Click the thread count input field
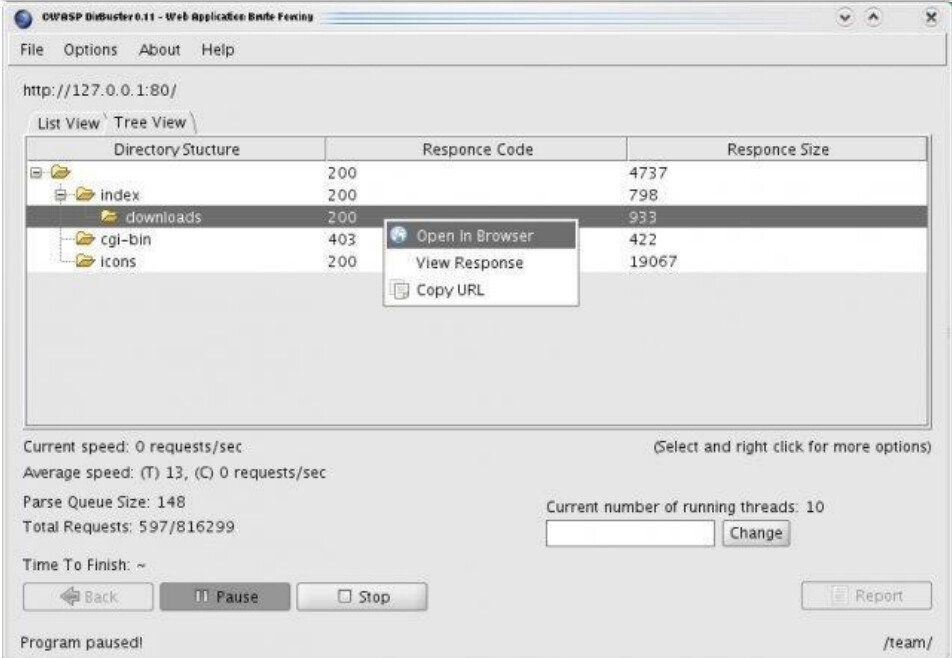The width and height of the screenshot is (952, 658). tap(630, 533)
